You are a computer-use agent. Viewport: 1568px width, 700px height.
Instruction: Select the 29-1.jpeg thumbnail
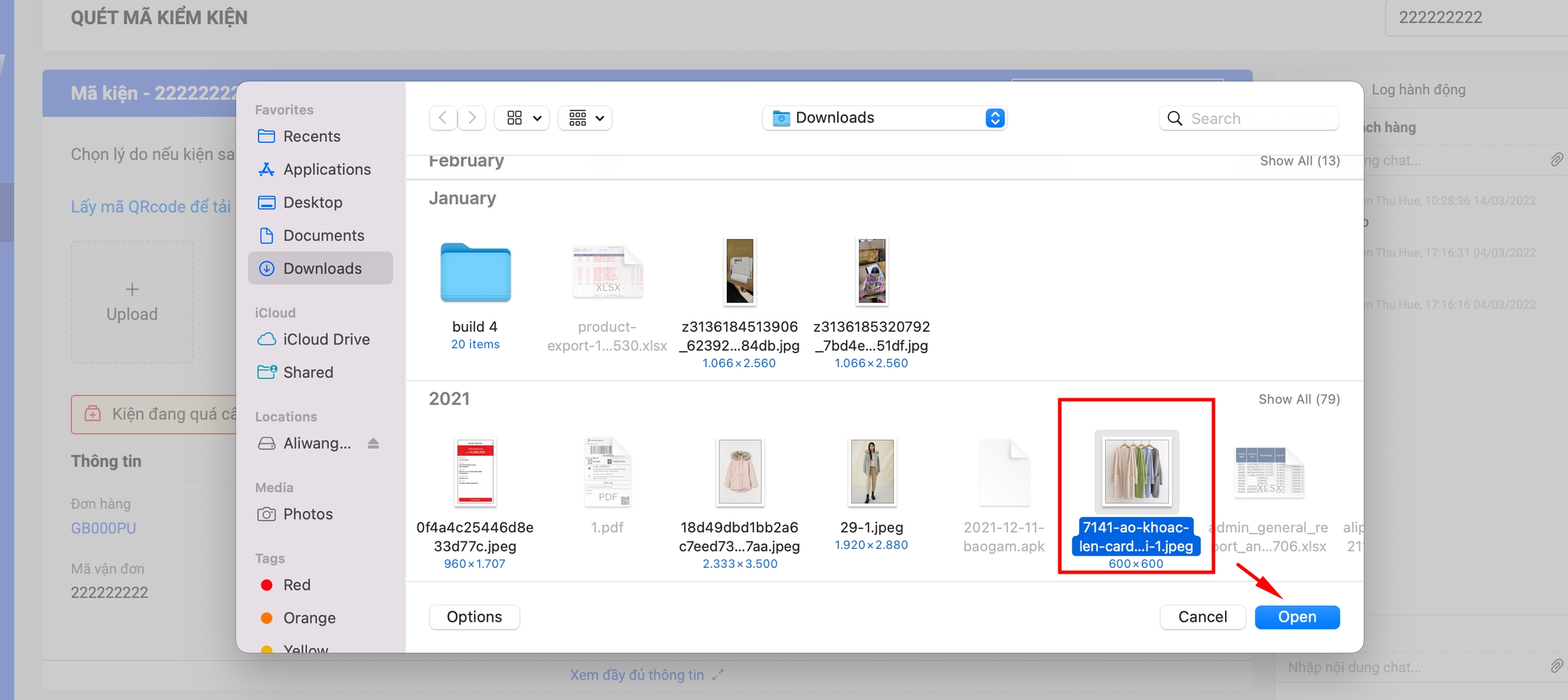[872, 473]
